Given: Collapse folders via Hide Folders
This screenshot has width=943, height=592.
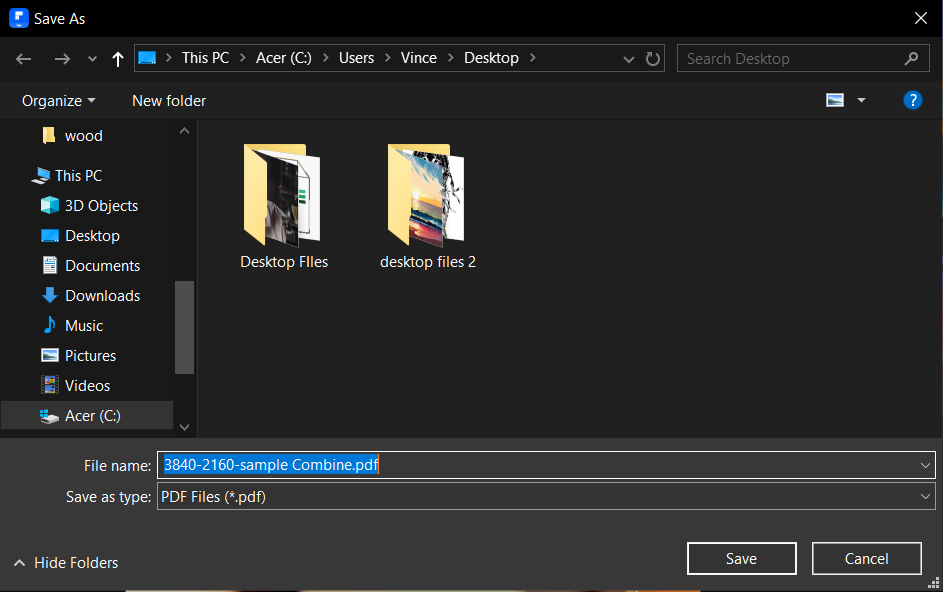Looking at the screenshot, I should coord(65,562).
